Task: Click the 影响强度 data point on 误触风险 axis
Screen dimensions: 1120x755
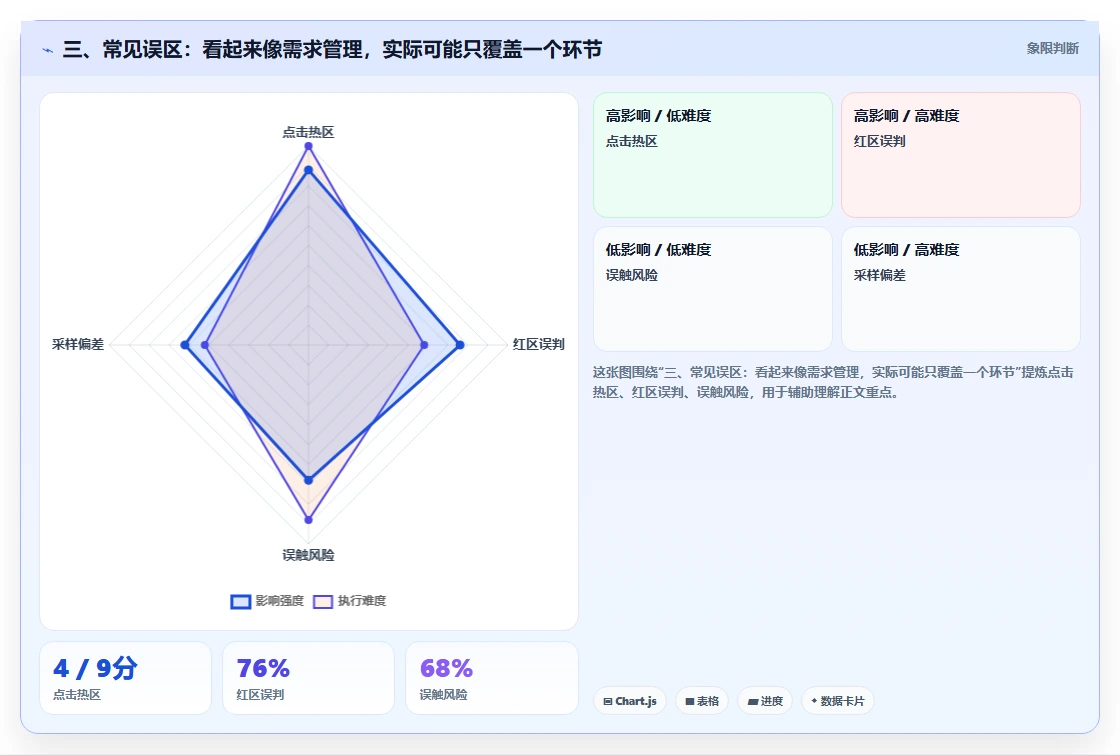Action: [309, 480]
